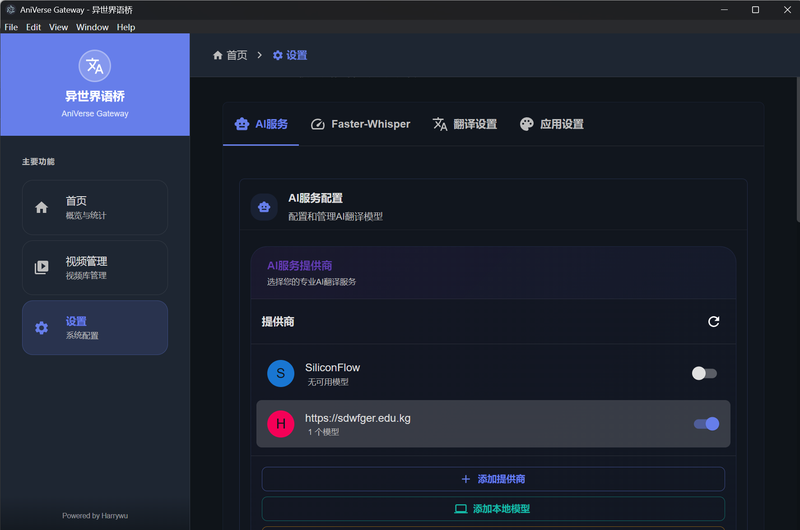
Task: Click the SiliconFlow avatar icon
Action: 281,373
